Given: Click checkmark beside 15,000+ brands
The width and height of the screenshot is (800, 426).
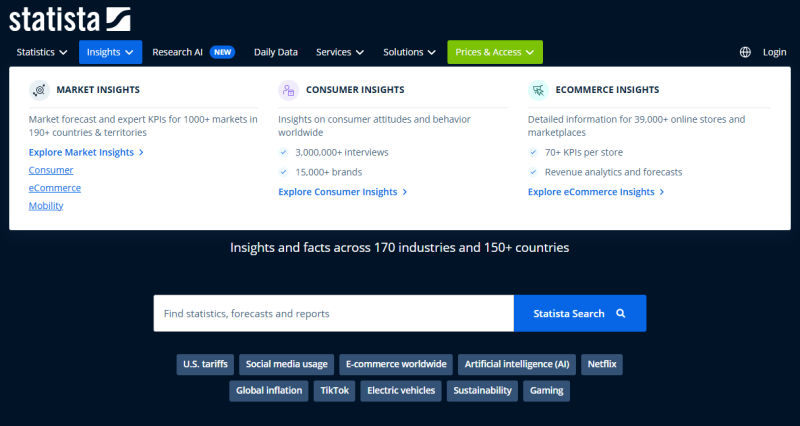Looking at the screenshot, I should [284, 172].
